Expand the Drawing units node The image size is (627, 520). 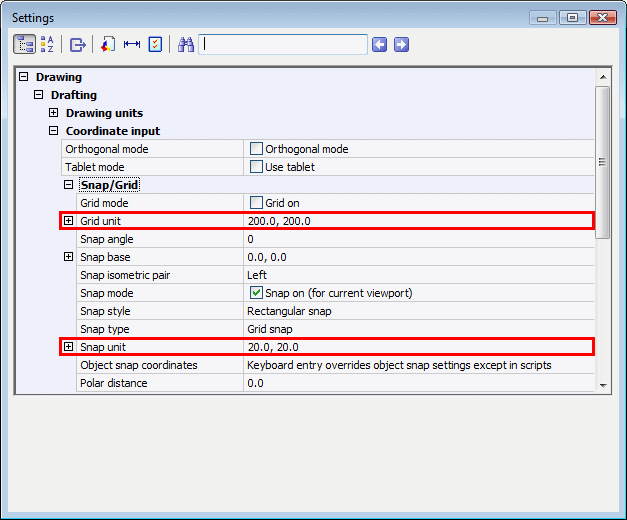click(x=54, y=113)
